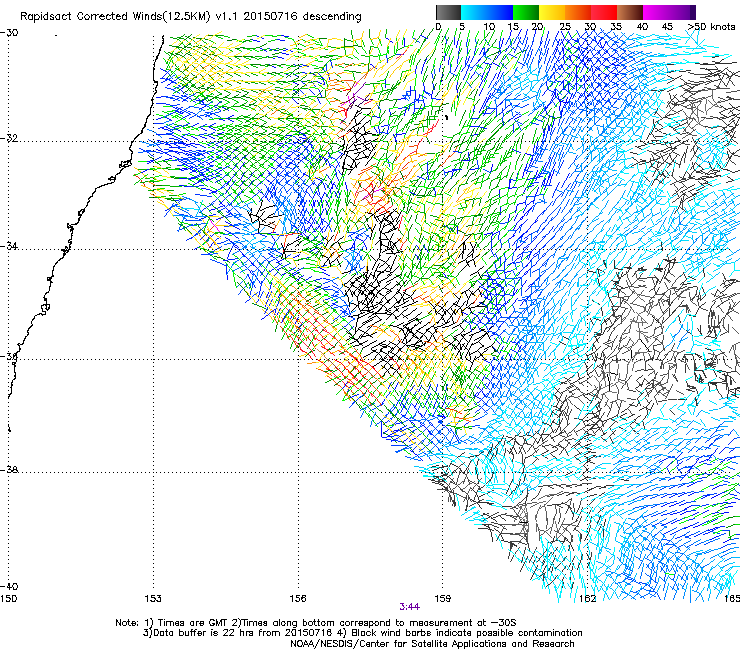Click the longitude label 156
Screen dimensions: 740x650
coord(298,599)
